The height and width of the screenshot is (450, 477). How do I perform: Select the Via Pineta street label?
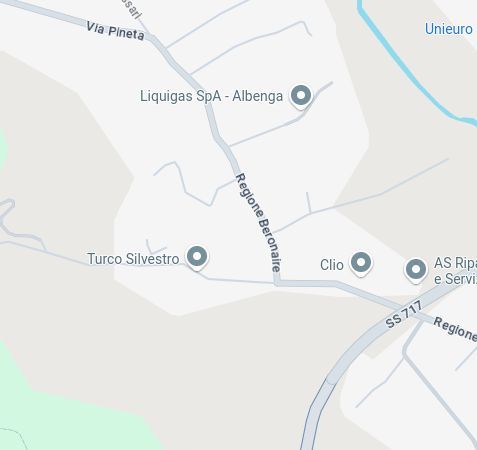tap(115, 31)
